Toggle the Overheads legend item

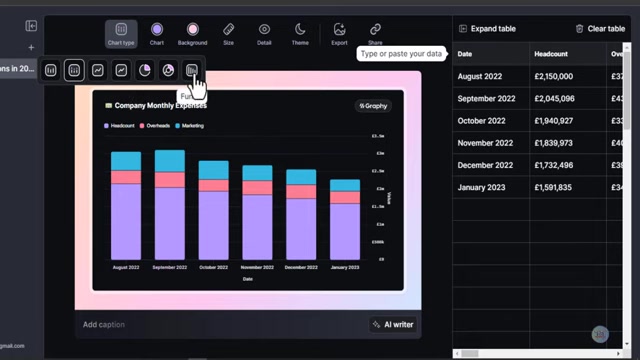[x=155, y=126]
